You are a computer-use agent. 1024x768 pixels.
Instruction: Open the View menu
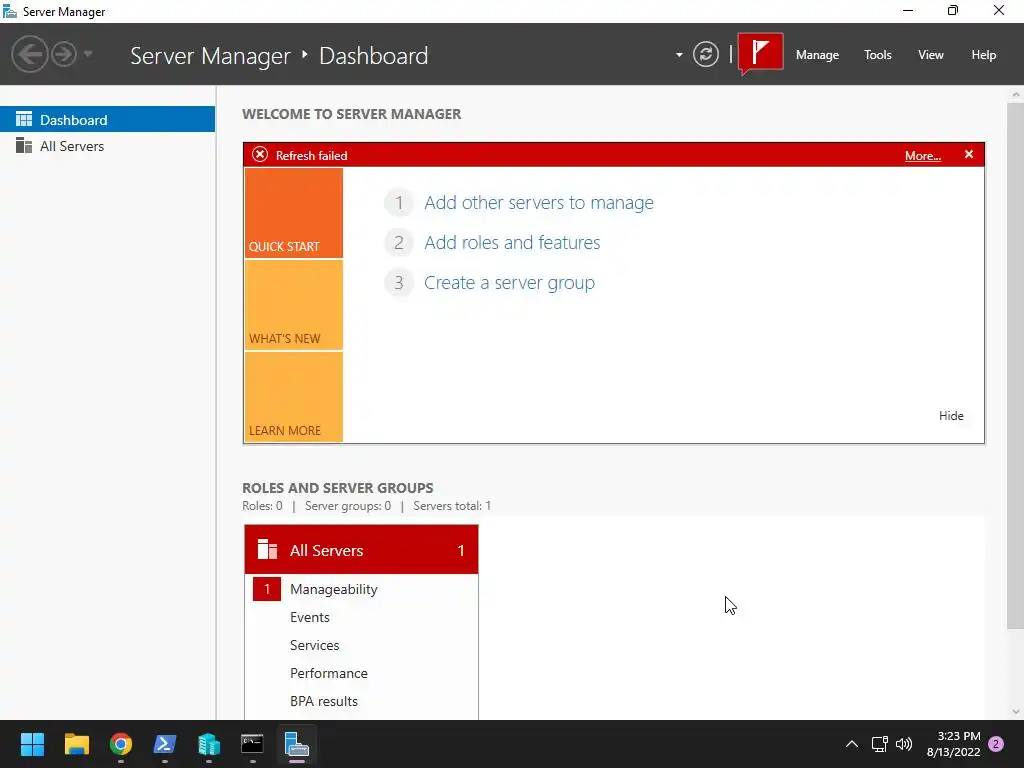point(931,55)
